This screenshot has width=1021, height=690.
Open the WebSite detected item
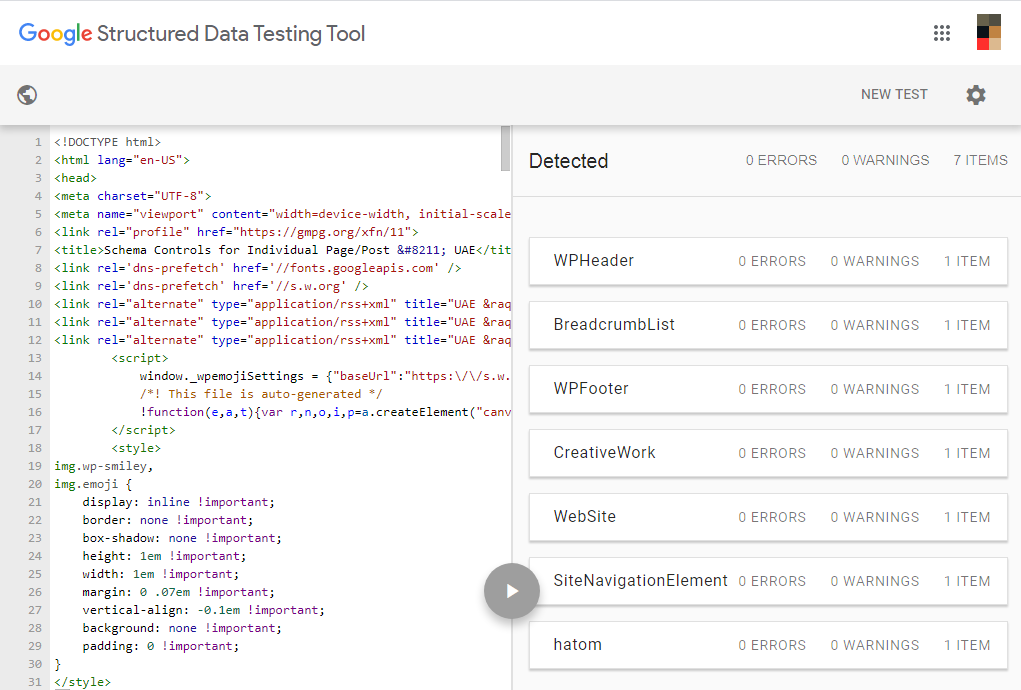pyautogui.click(x=767, y=517)
